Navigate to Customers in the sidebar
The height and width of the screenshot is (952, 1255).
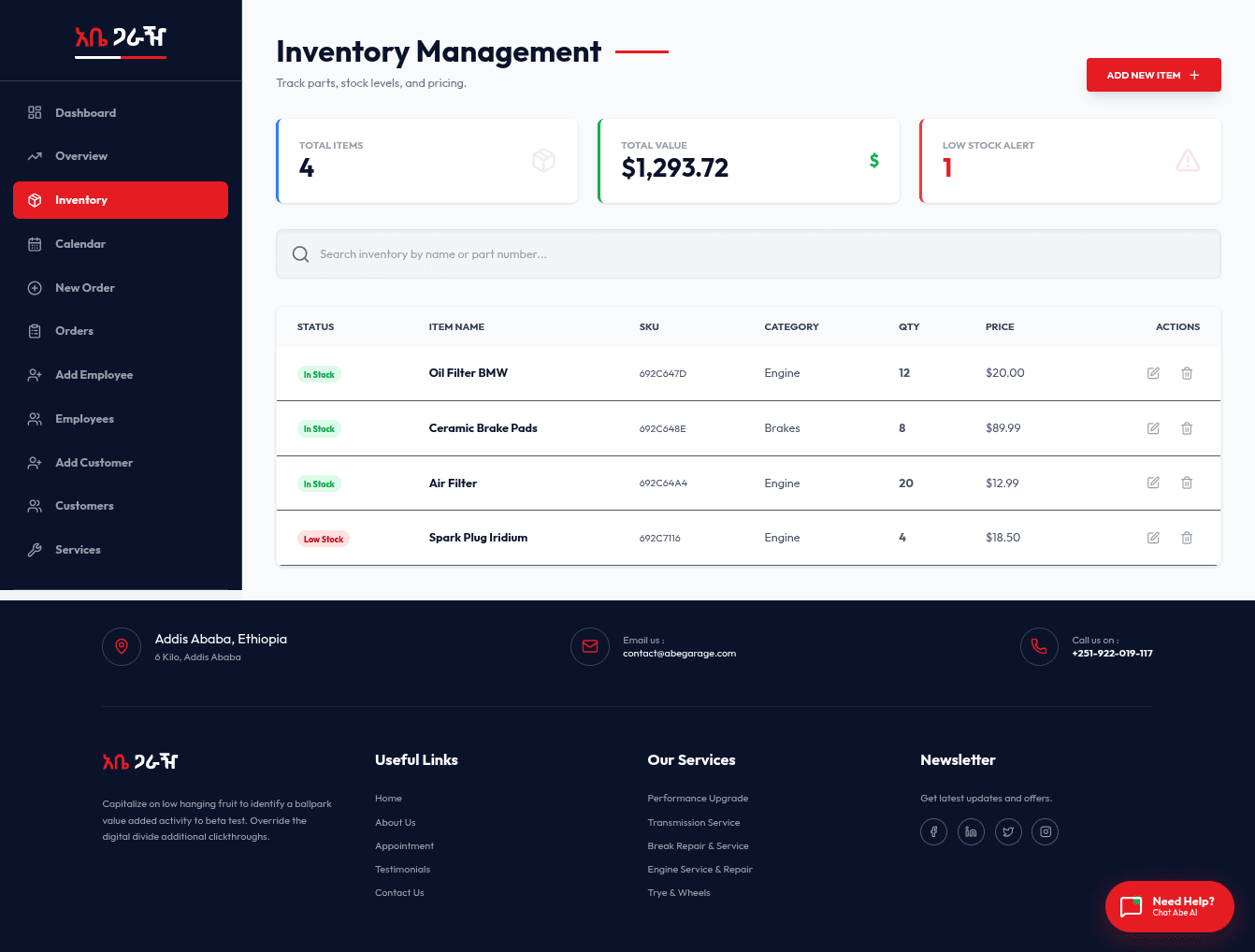(84, 506)
